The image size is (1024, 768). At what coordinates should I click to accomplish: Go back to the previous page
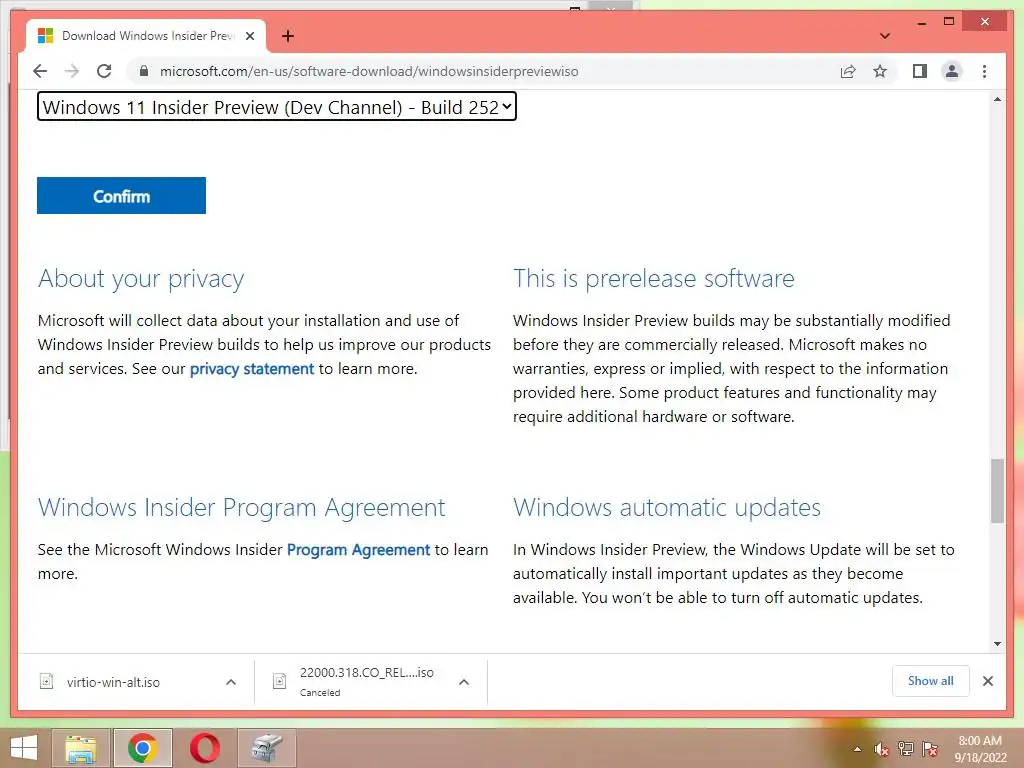click(x=40, y=71)
